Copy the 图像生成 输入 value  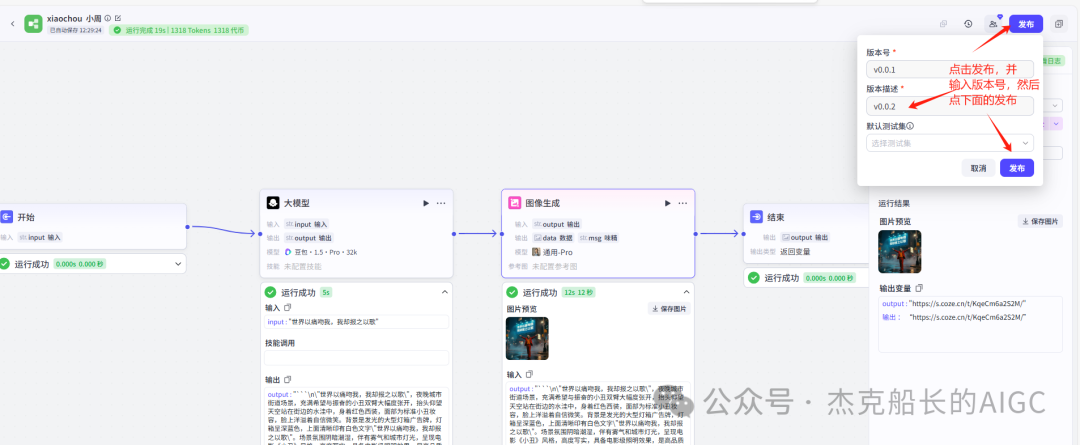click(x=530, y=374)
